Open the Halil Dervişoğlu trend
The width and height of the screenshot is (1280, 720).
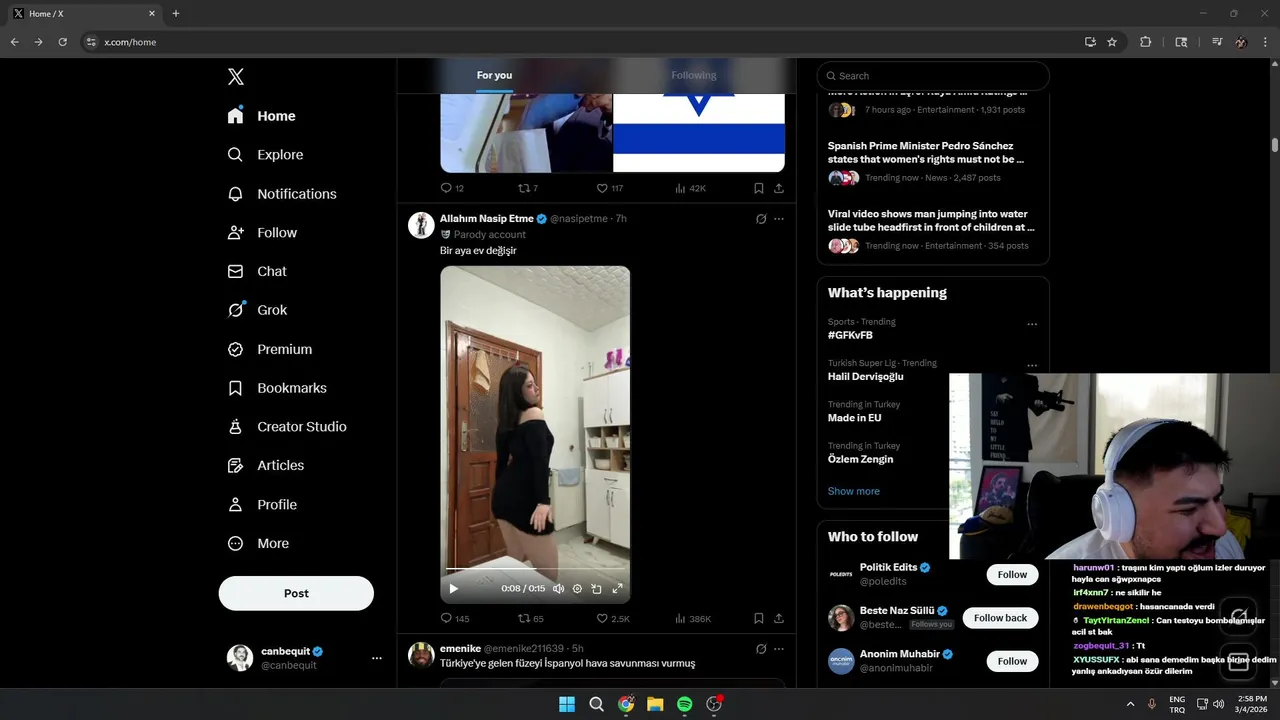click(x=865, y=377)
